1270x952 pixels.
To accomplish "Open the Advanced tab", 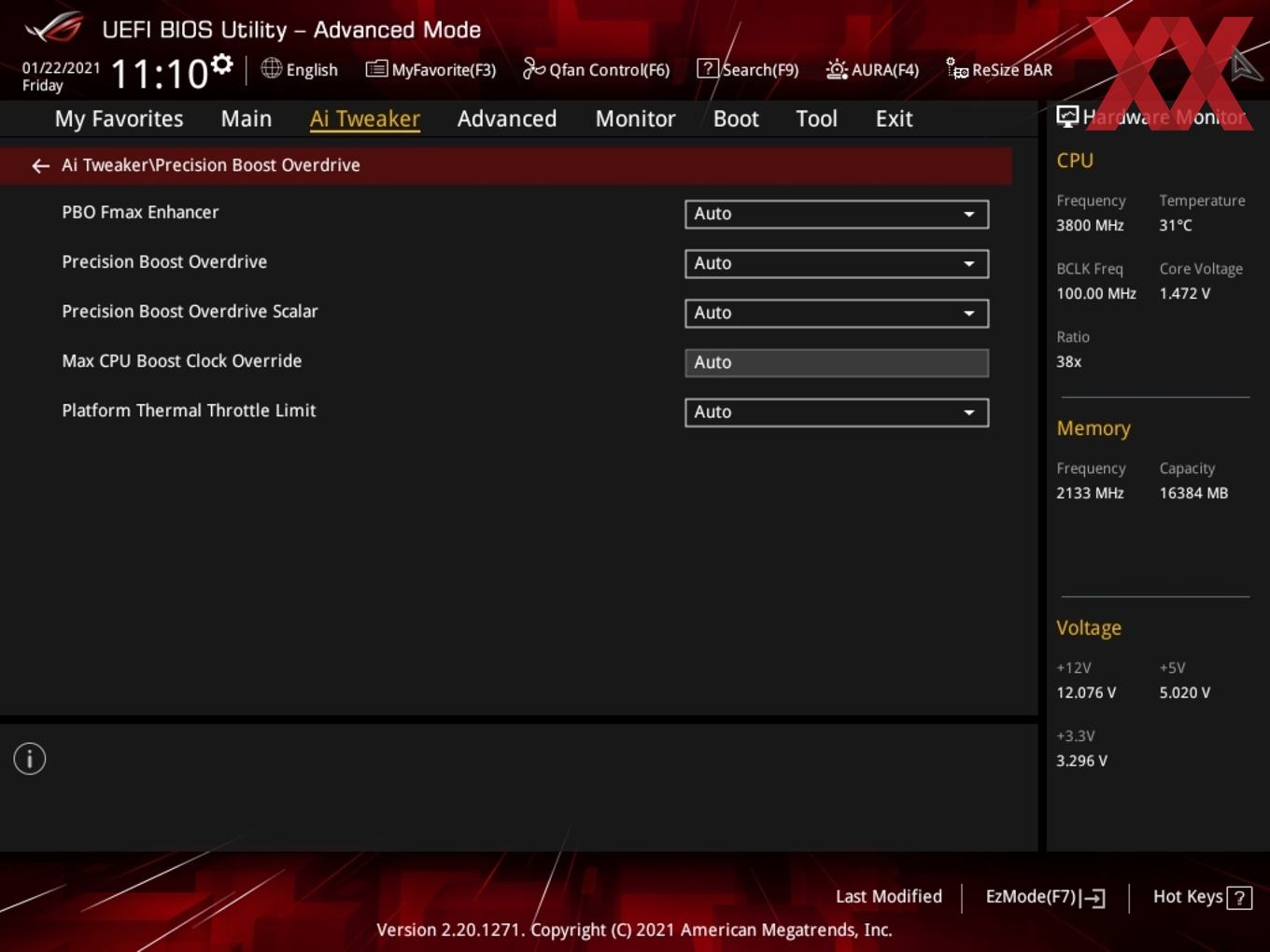I will point(507,119).
